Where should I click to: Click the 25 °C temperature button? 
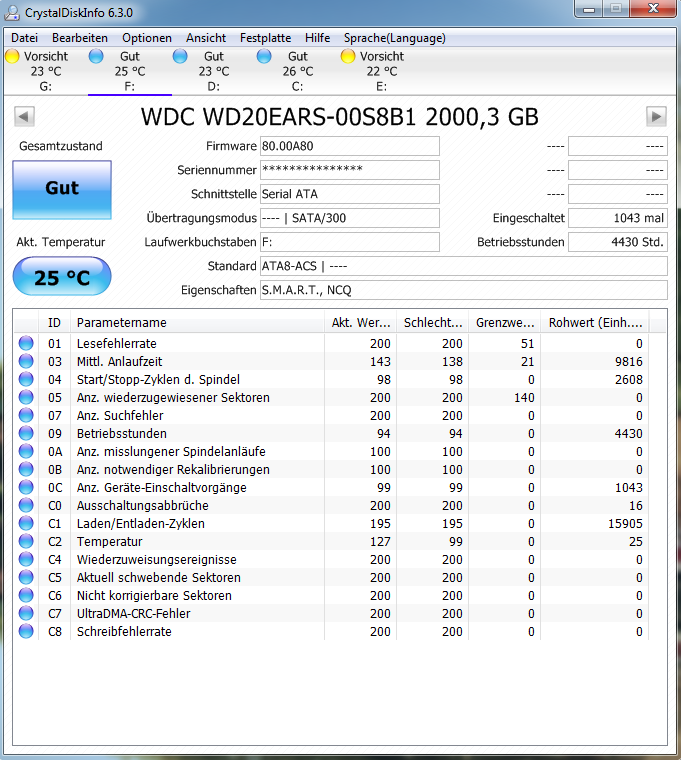pos(62,277)
